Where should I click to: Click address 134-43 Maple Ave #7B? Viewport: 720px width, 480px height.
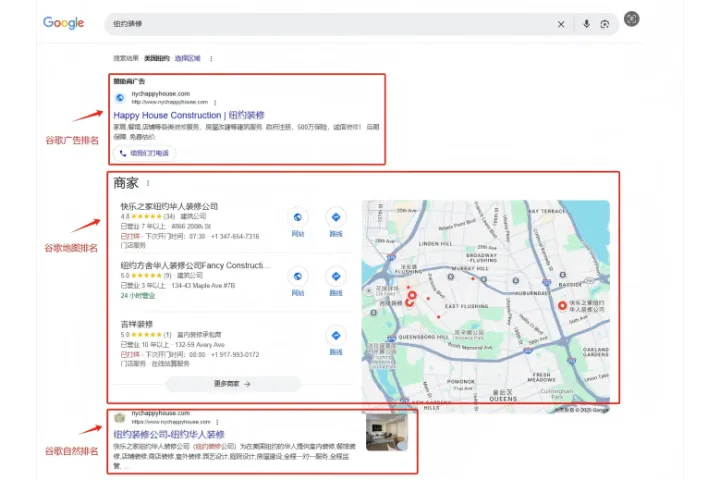(203, 286)
